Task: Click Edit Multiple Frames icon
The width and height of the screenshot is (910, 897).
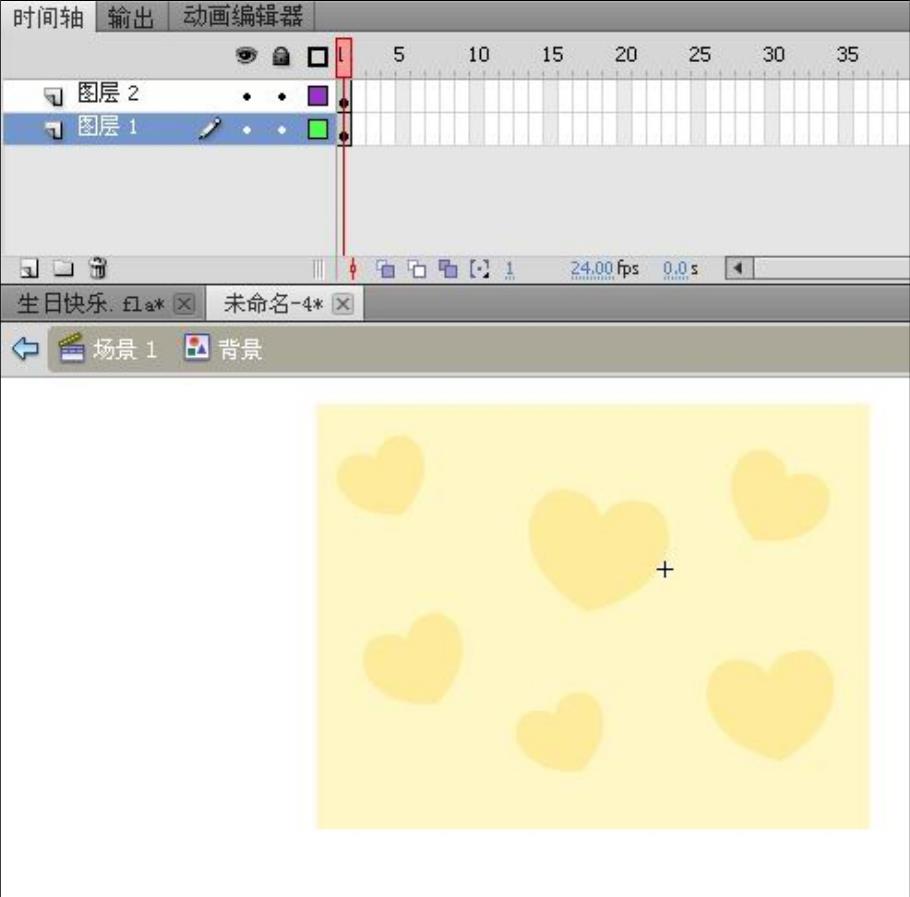Action: click(x=449, y=269)
